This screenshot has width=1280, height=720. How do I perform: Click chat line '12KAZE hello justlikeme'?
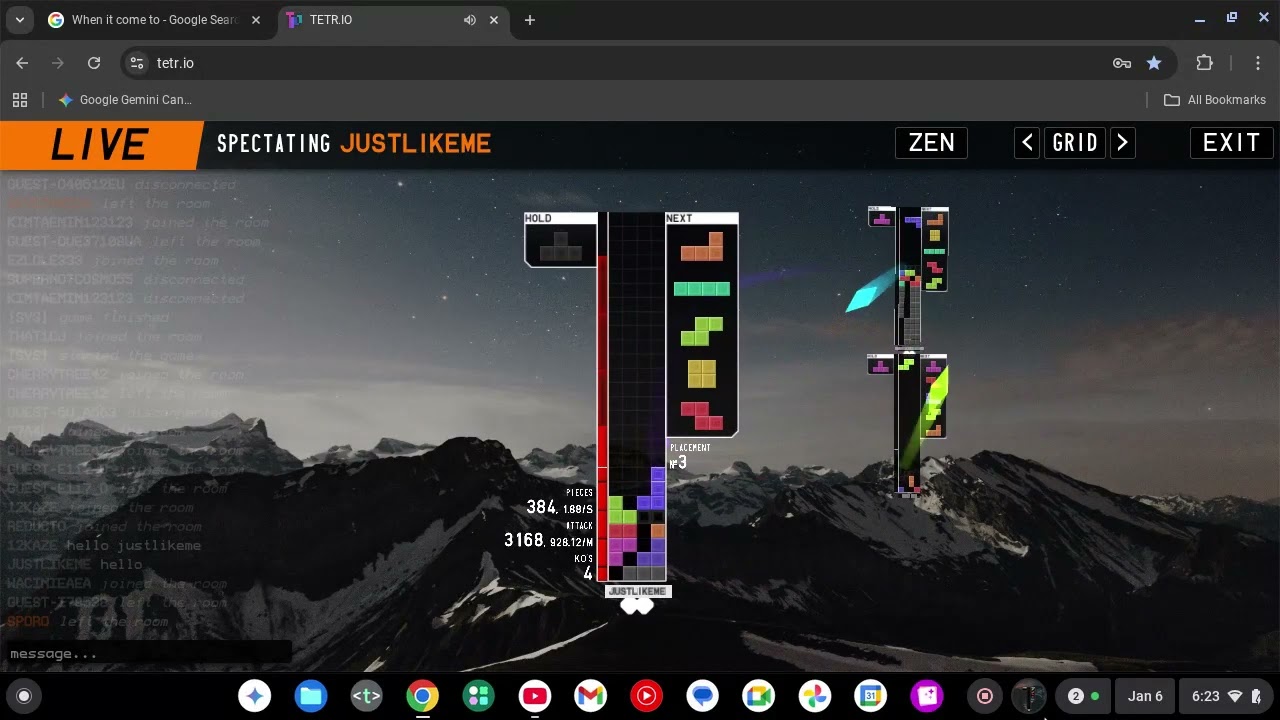[x=104, y=546]
